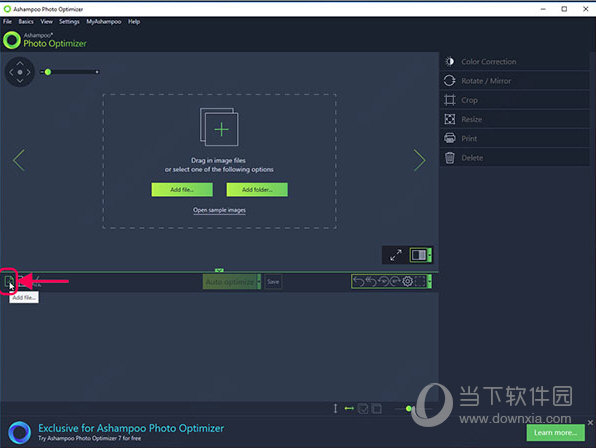Screen dimensions: 596x448
Task: Click the Save button
Action: pyautogui.click(x=273, y=282)
